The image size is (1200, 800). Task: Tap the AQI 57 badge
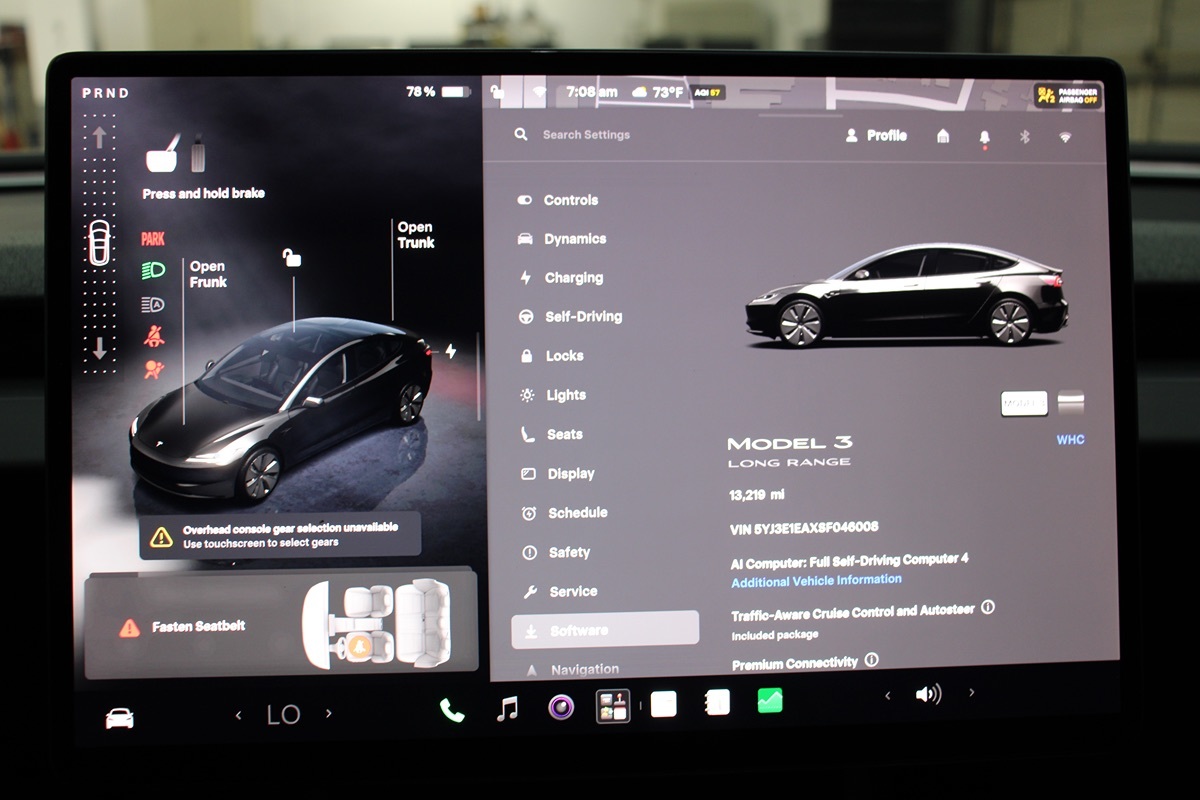click(x=708, y=92)
